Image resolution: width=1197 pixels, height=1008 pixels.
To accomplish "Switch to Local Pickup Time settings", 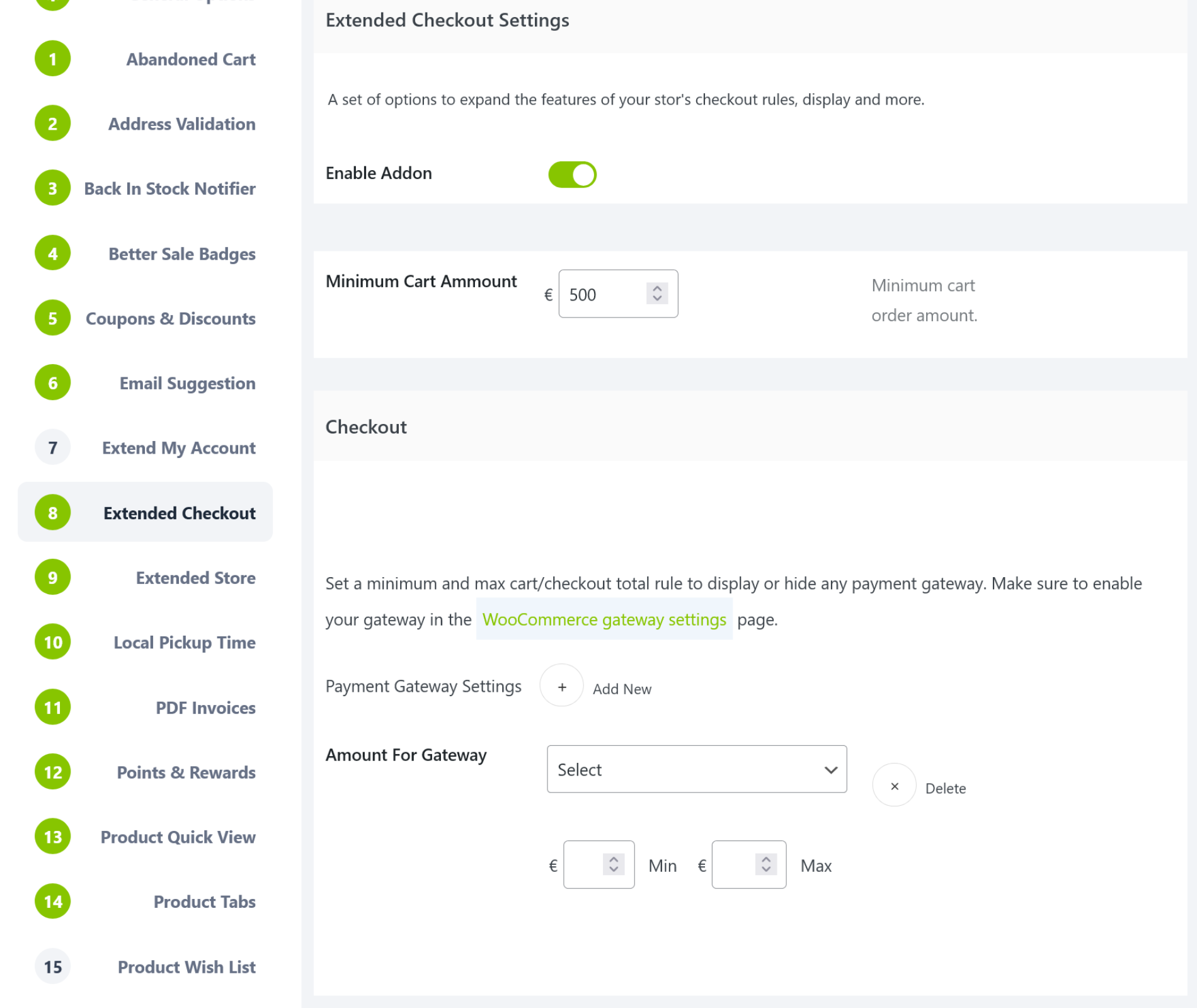I will [184, 643].
